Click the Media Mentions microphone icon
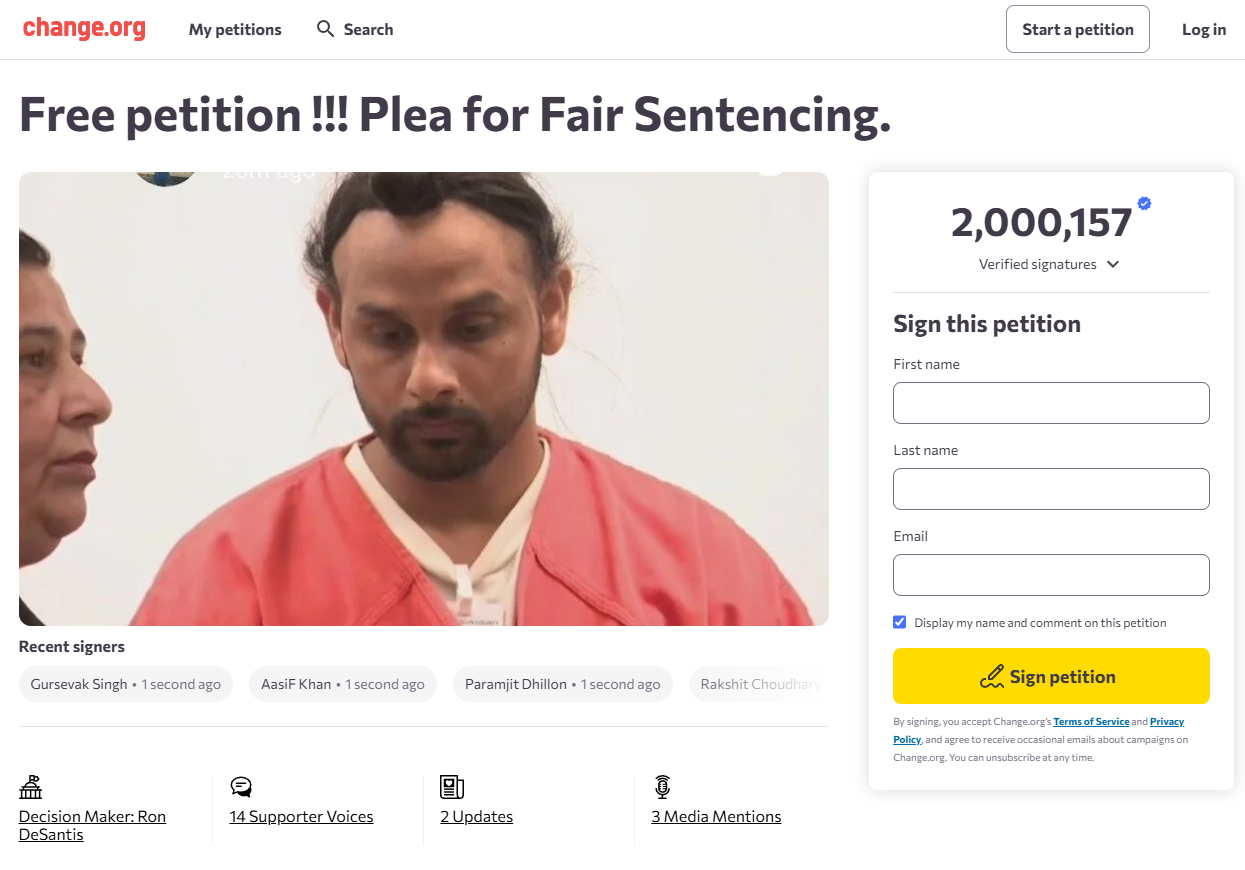Screen dimensions: 1245x870 click(x=662, y=787)
